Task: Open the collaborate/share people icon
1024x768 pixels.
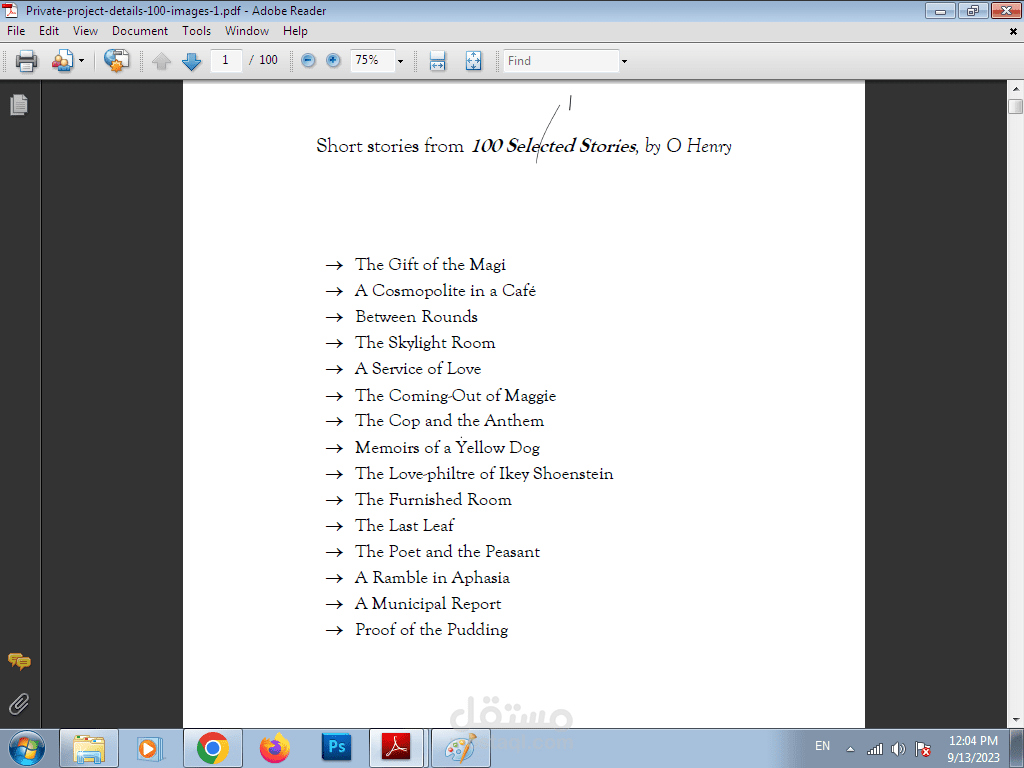Action: coord(63,61)
